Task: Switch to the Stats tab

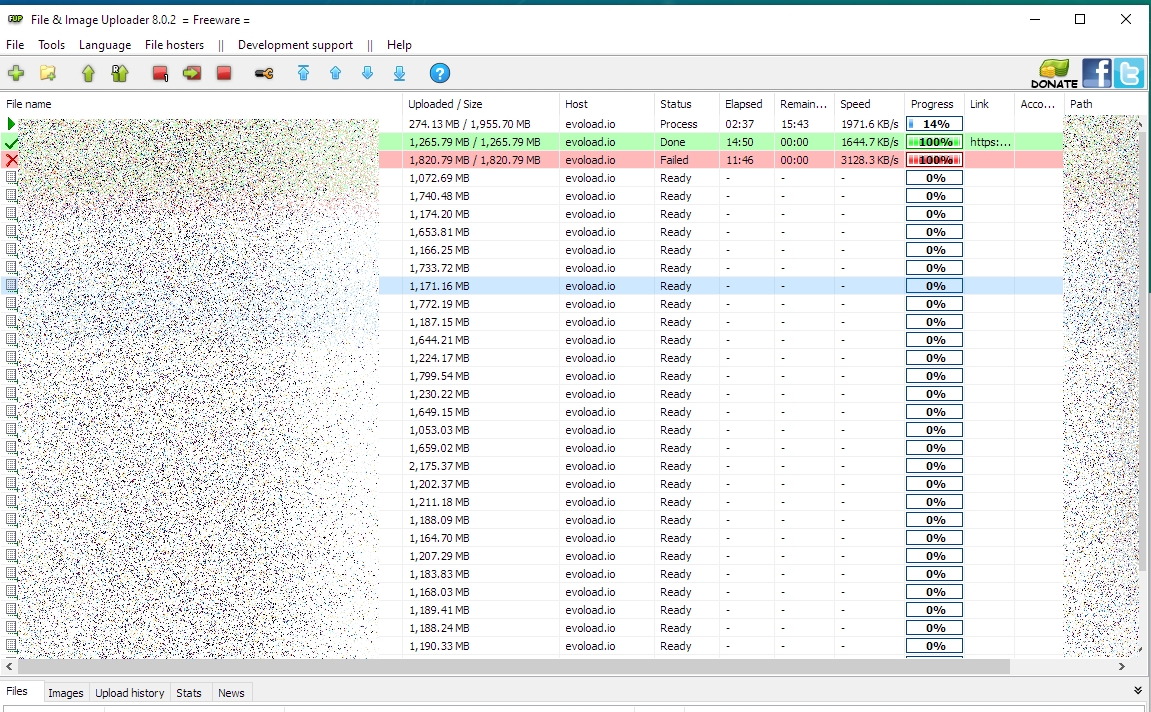Action: click(x=188, y=693)
